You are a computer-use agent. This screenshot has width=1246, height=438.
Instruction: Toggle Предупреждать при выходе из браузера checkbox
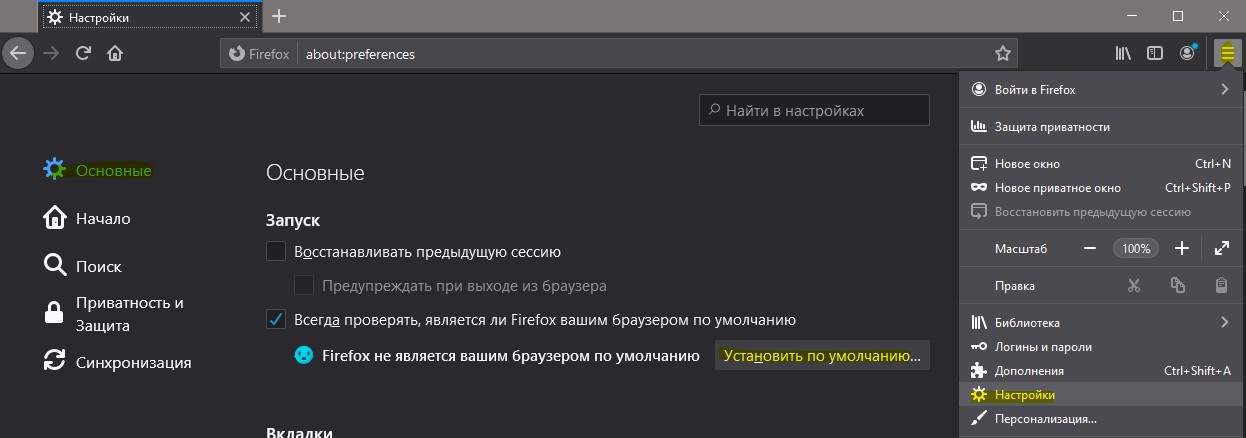click(x=304, y=285)
